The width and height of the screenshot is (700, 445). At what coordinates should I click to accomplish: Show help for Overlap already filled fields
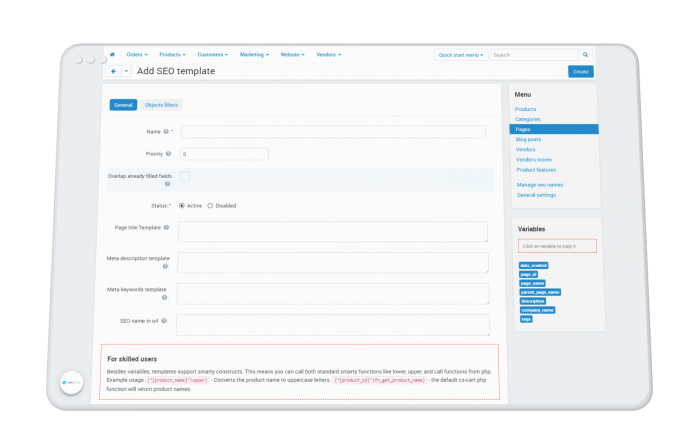167,184
